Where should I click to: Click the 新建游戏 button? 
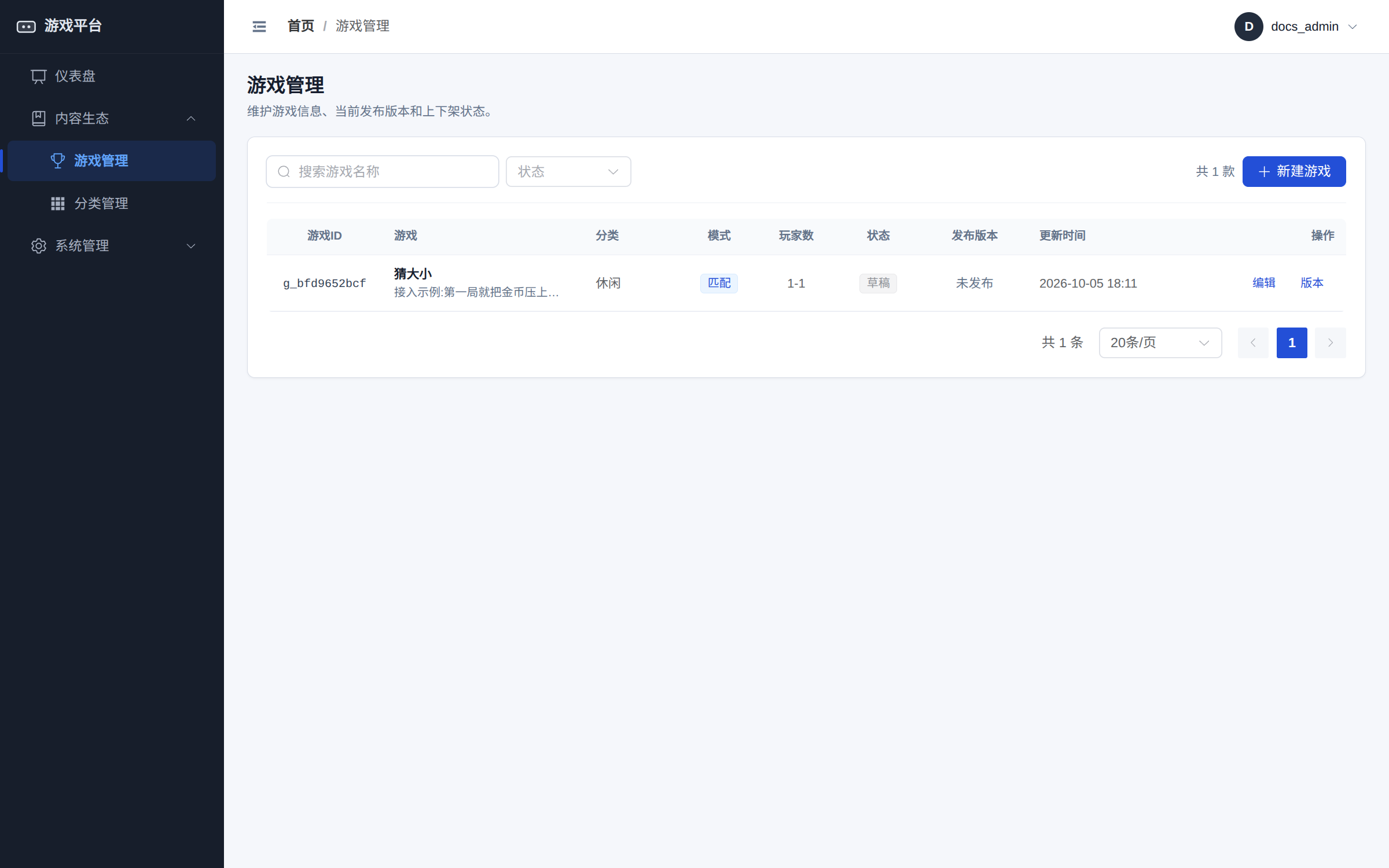tap(1294, 172)
